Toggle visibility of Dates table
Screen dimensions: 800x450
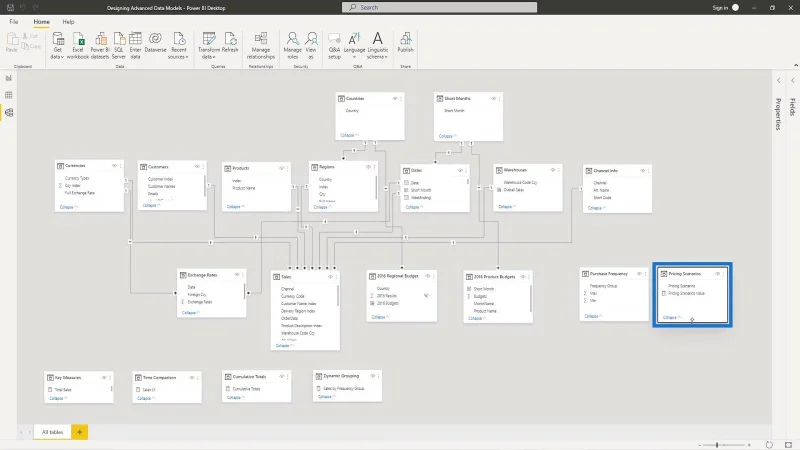[x=460, y=170]
